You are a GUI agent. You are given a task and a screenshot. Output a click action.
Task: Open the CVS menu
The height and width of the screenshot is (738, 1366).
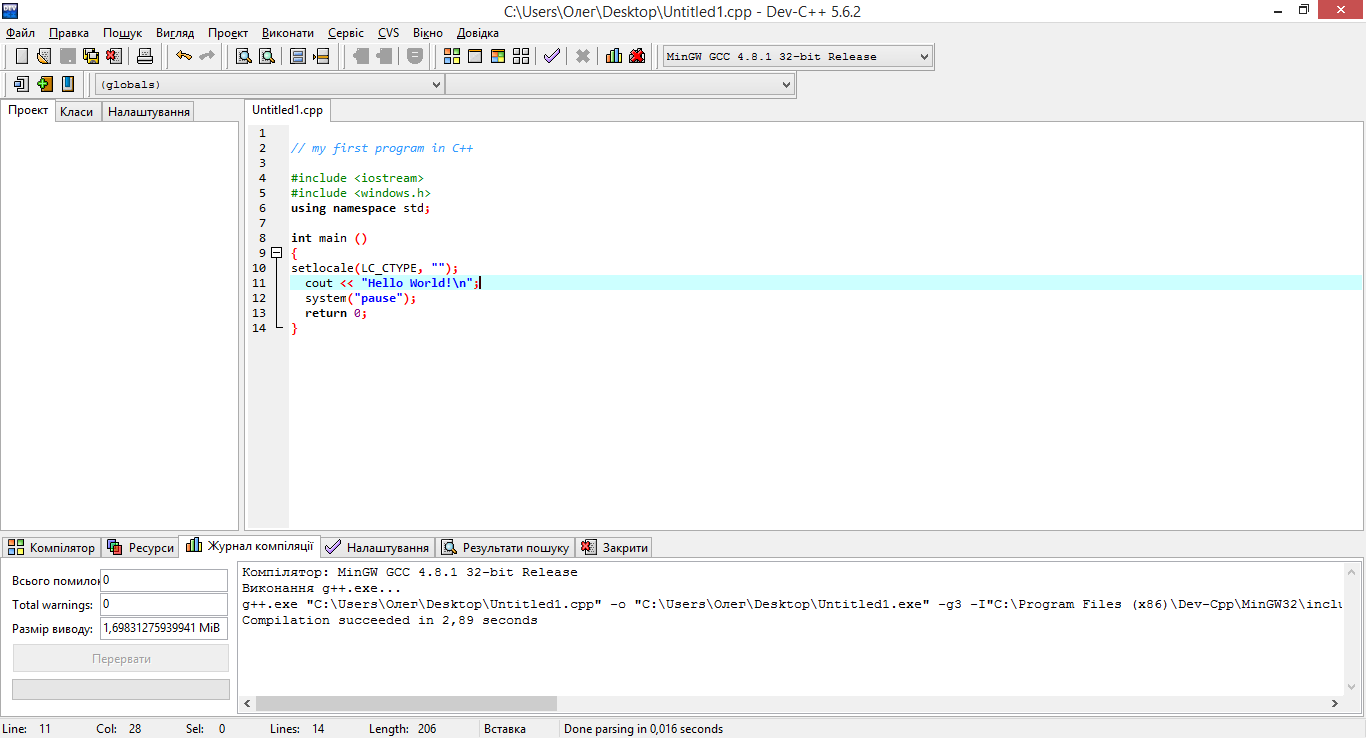click(388, 33)
